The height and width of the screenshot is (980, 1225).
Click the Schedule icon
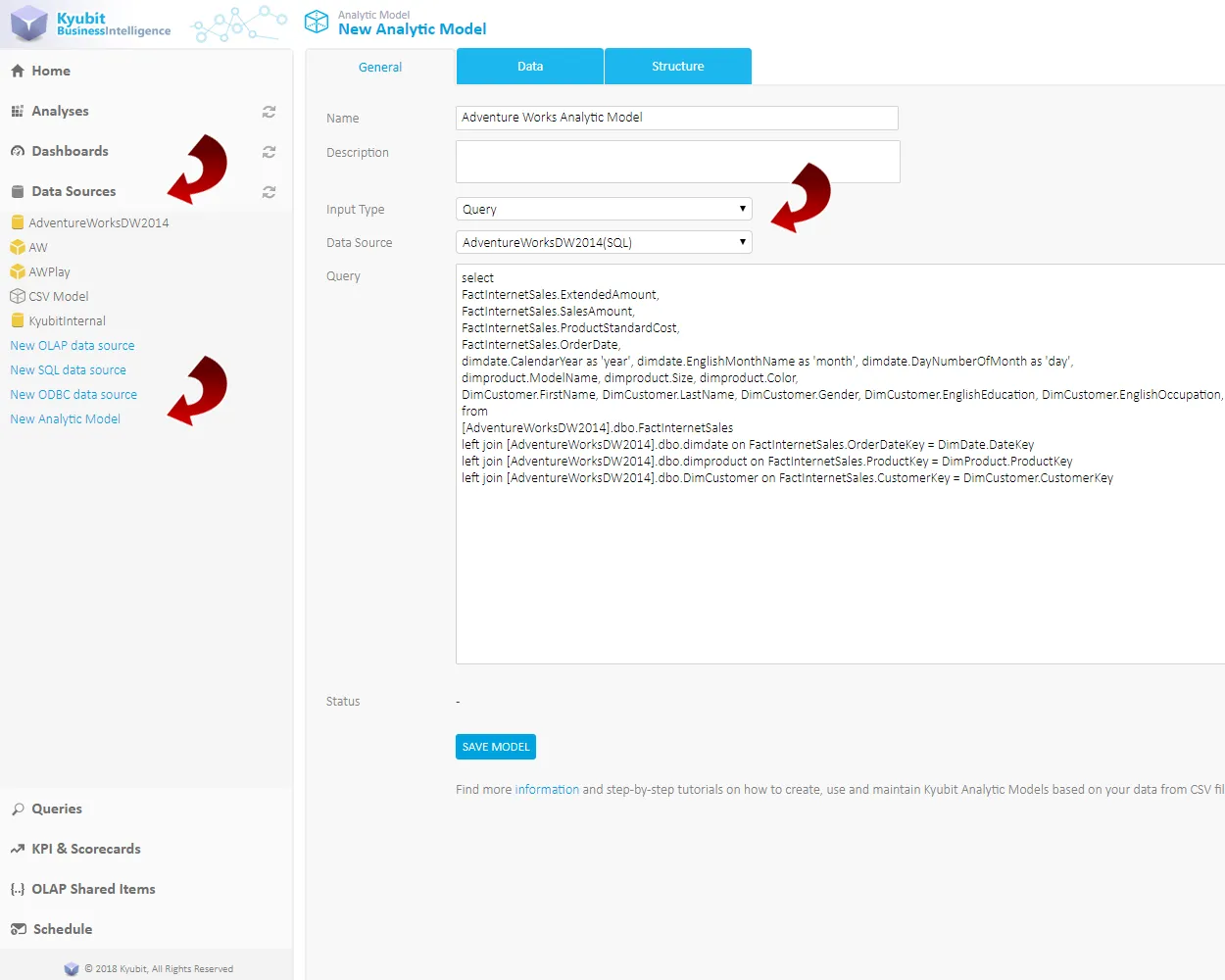click(18, 929)
